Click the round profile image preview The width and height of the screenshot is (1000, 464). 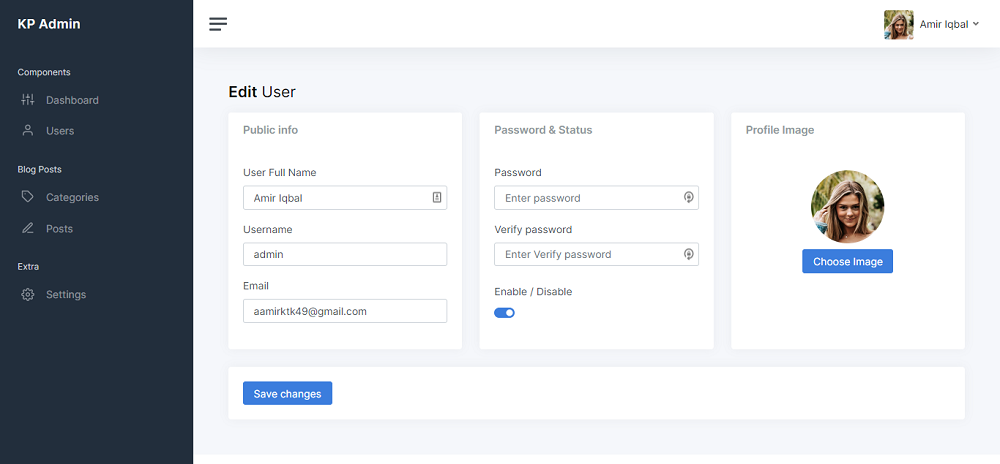[x=848, y=206]
